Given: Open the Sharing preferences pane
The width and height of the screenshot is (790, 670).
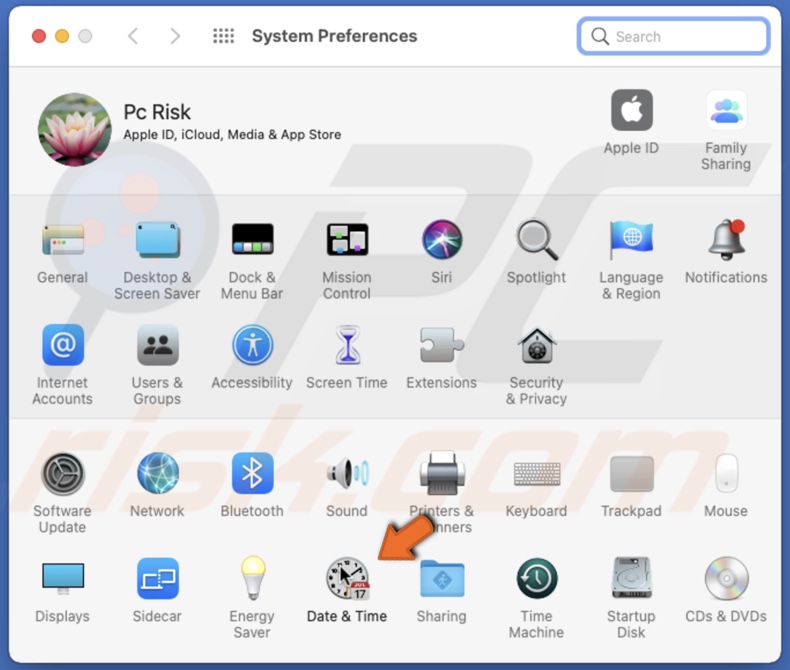Looking at the screenshot, I should coord(442,578).
